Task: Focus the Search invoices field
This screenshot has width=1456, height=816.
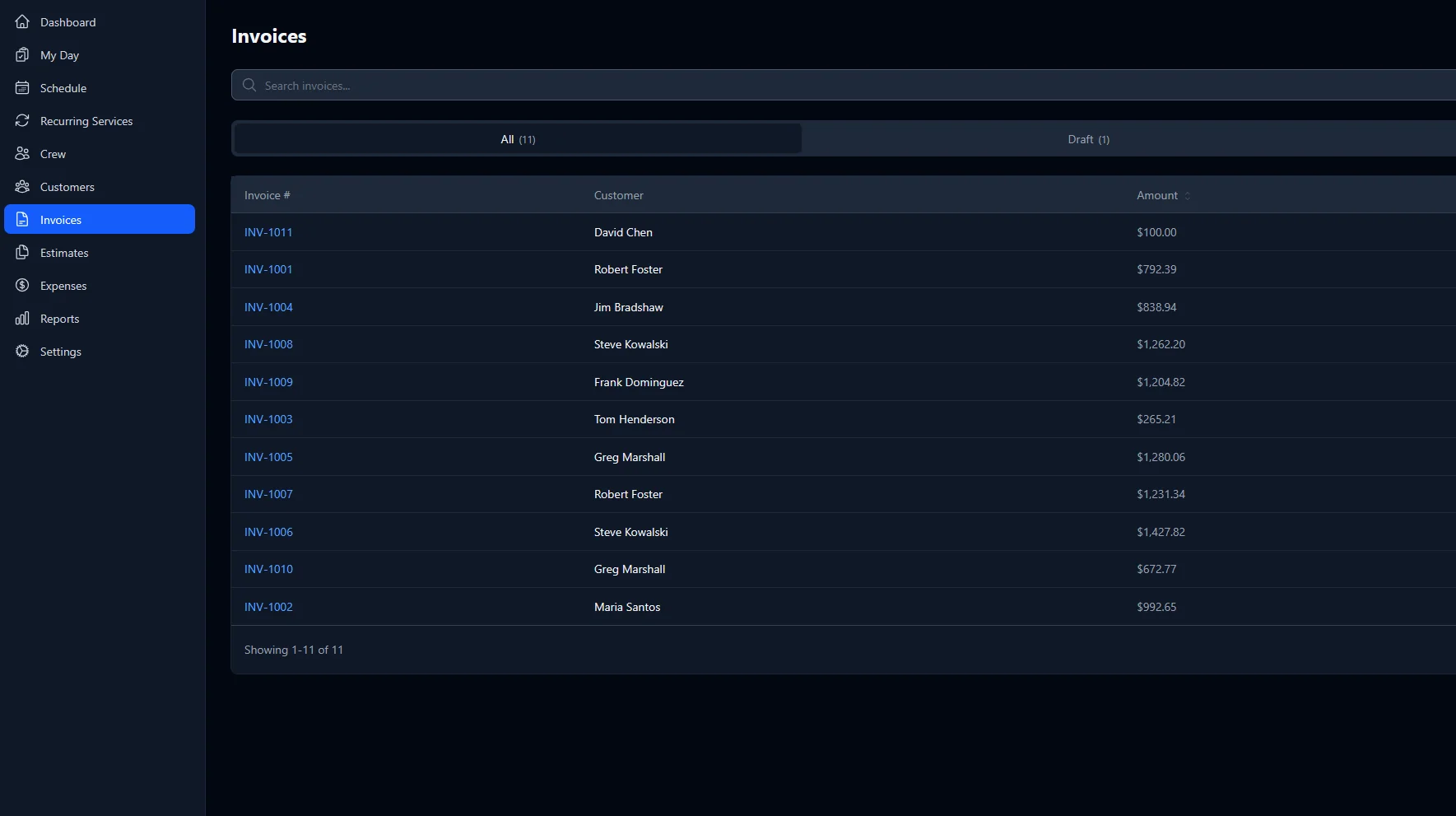Action: click(x=844, y=86)
